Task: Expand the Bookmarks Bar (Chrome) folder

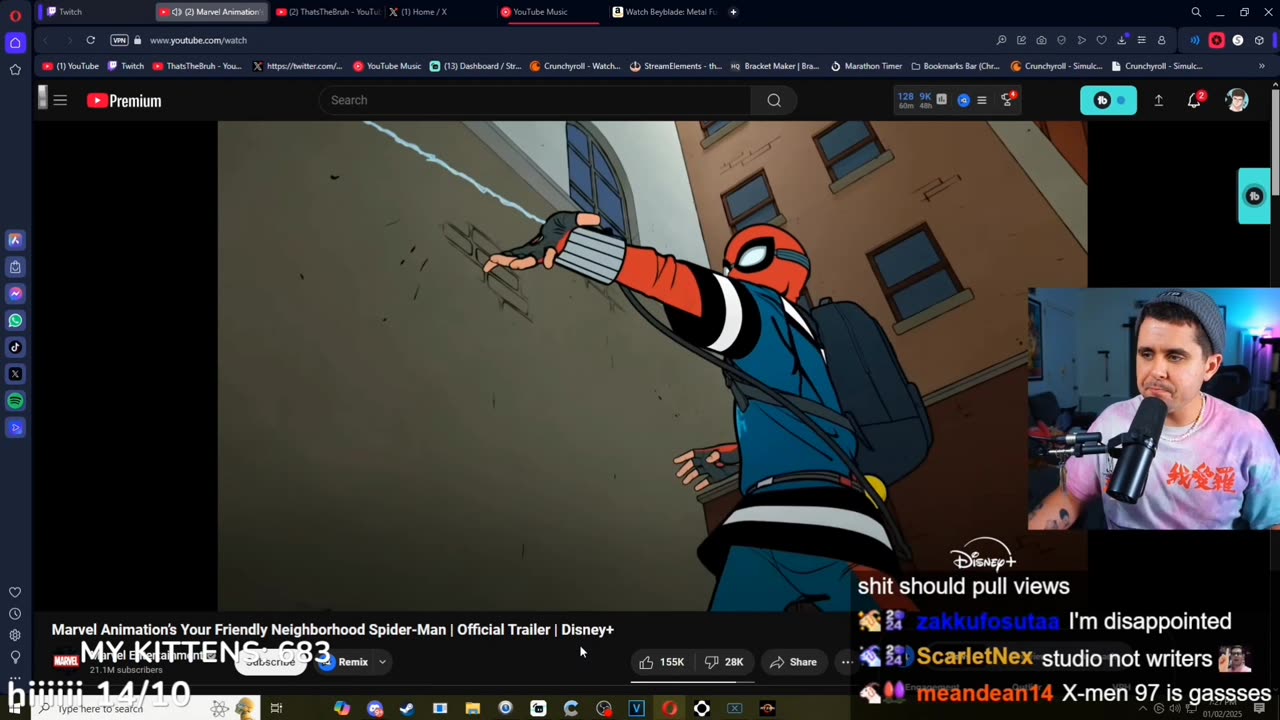Action: click(x=955, y=66)
